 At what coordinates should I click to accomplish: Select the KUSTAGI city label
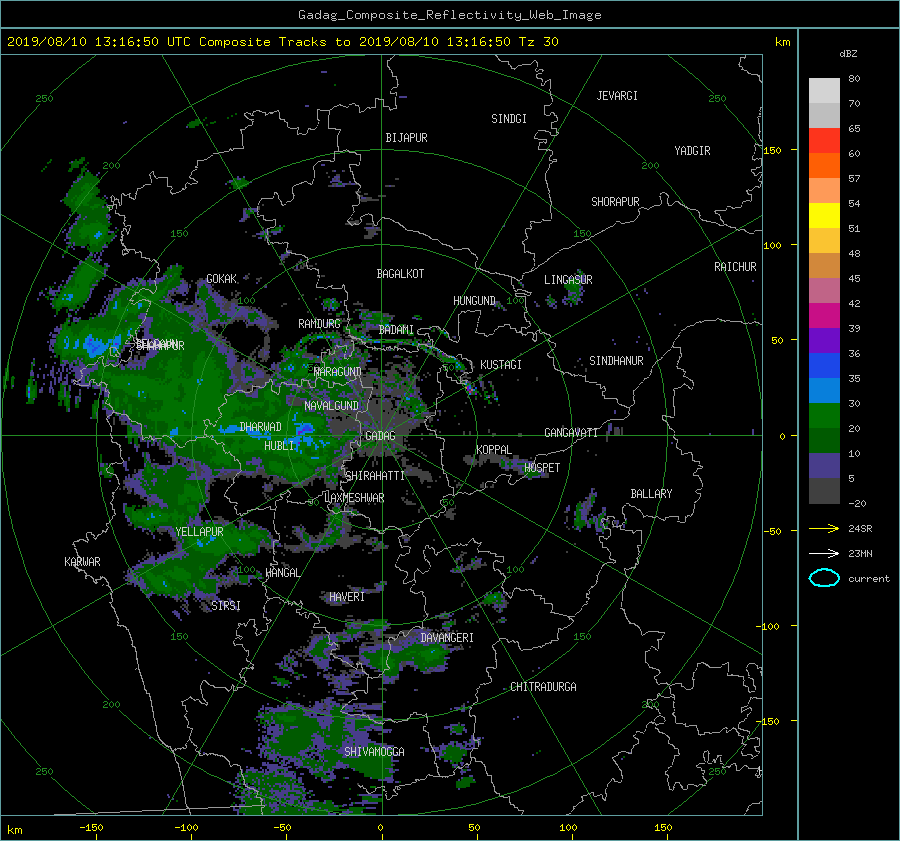pos(501,365)
